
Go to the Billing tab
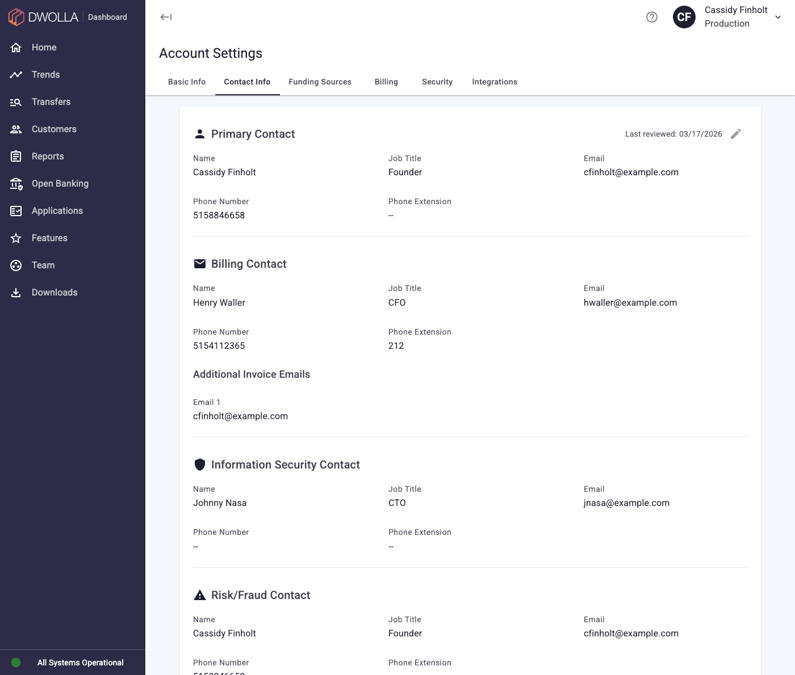(x=386, y=82)
